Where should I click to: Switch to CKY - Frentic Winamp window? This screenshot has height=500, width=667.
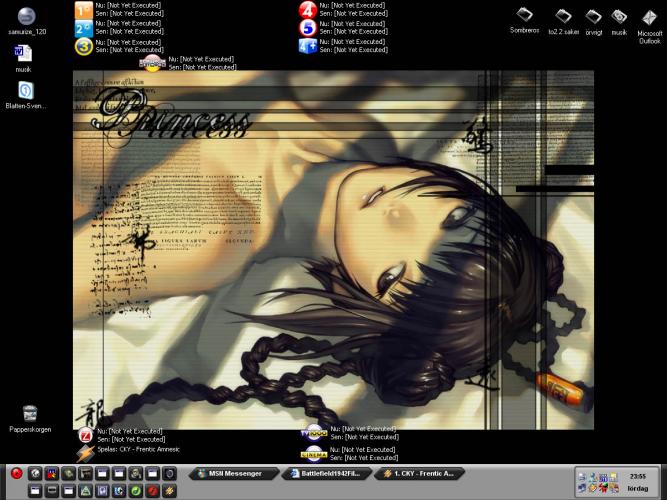(416, 473)
